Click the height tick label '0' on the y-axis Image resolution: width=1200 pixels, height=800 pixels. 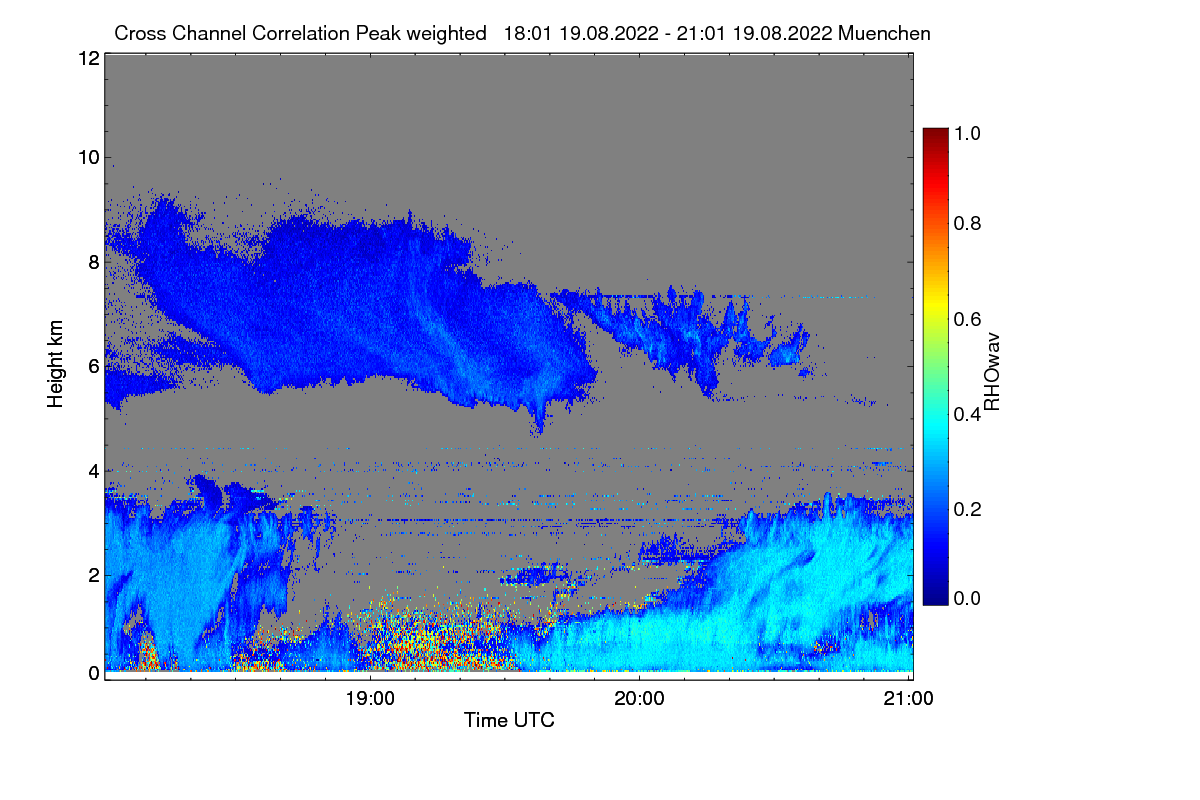pyautogui.click(x=93, y=673)
